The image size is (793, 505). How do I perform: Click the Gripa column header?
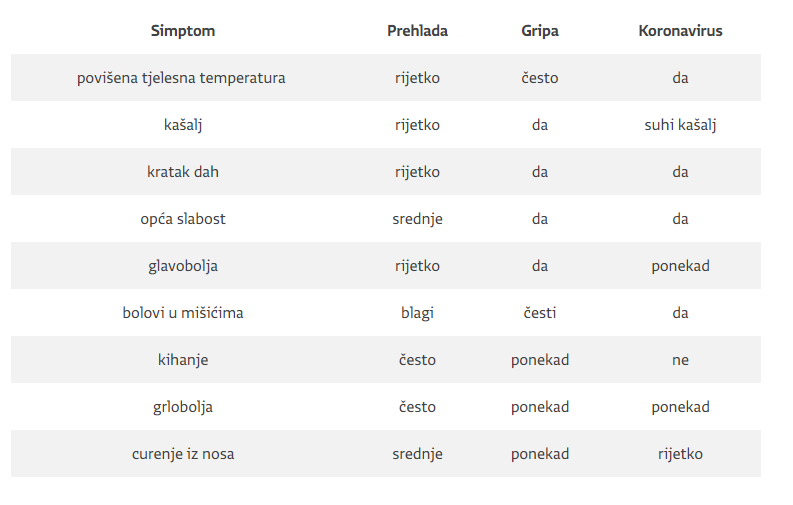click(540, 31)
